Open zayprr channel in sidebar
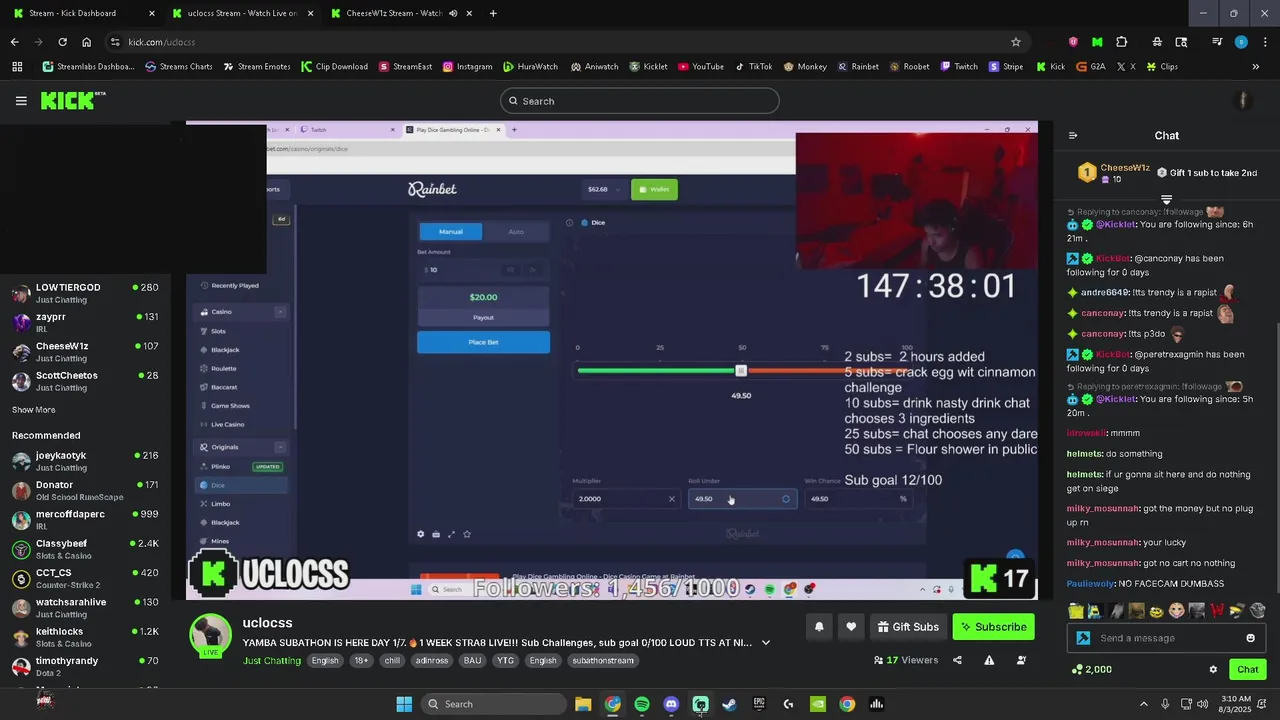 point(85,322)
